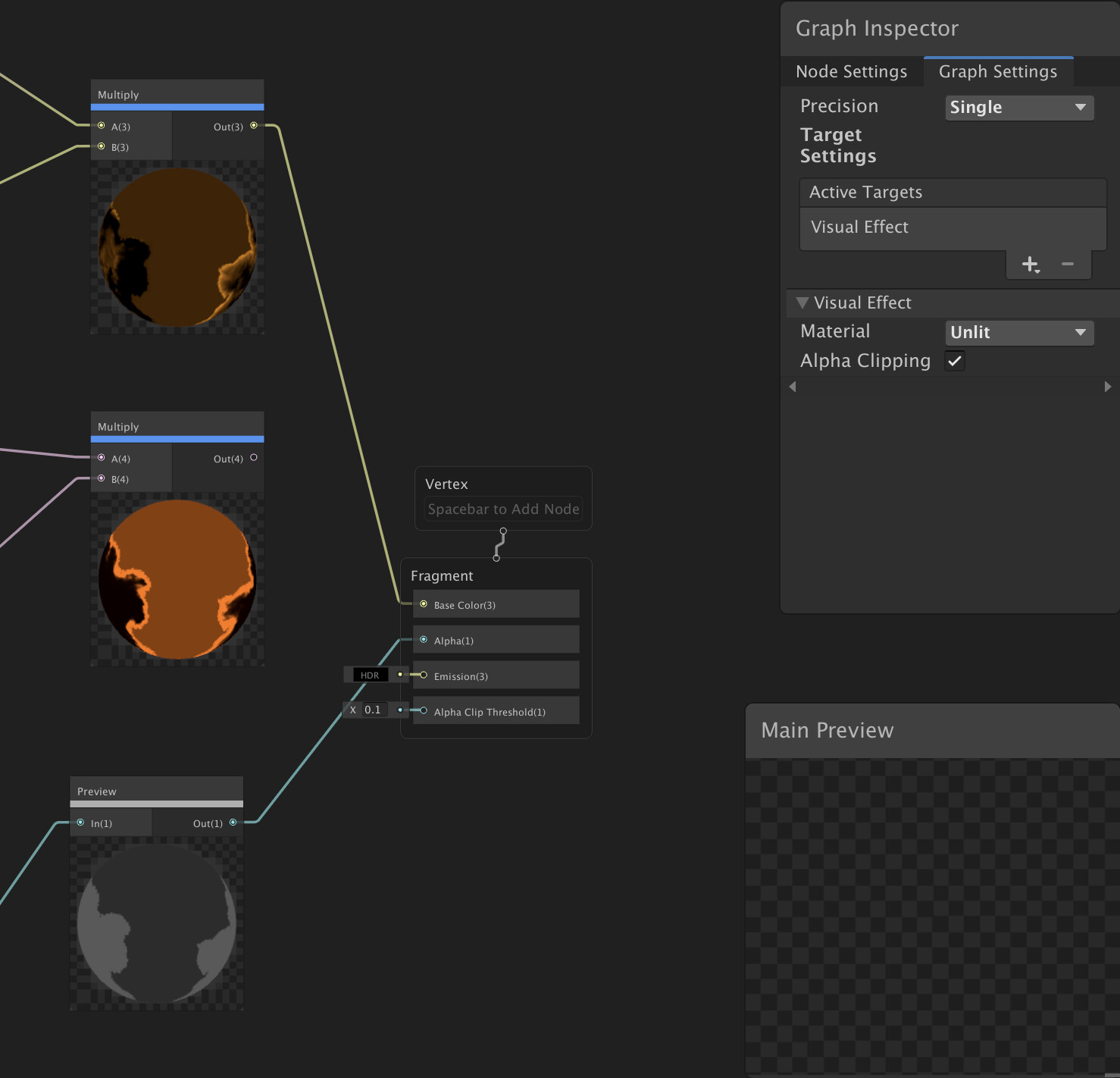Switch to the Node Settings tab
The height and width of the screenshot is (1078, 1120).
click(x=851, y=71)
